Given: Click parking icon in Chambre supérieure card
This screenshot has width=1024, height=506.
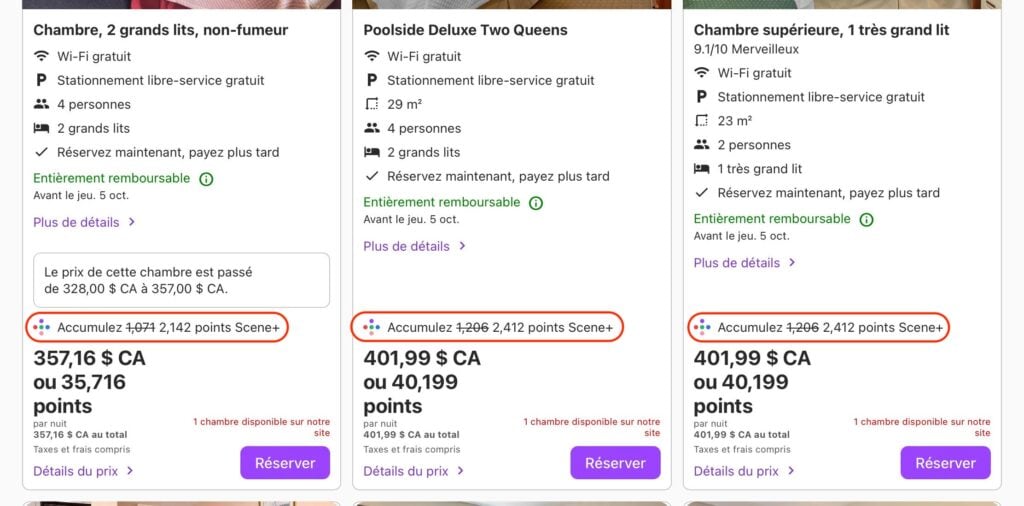Looking at the screenshot, I should 702,97.
